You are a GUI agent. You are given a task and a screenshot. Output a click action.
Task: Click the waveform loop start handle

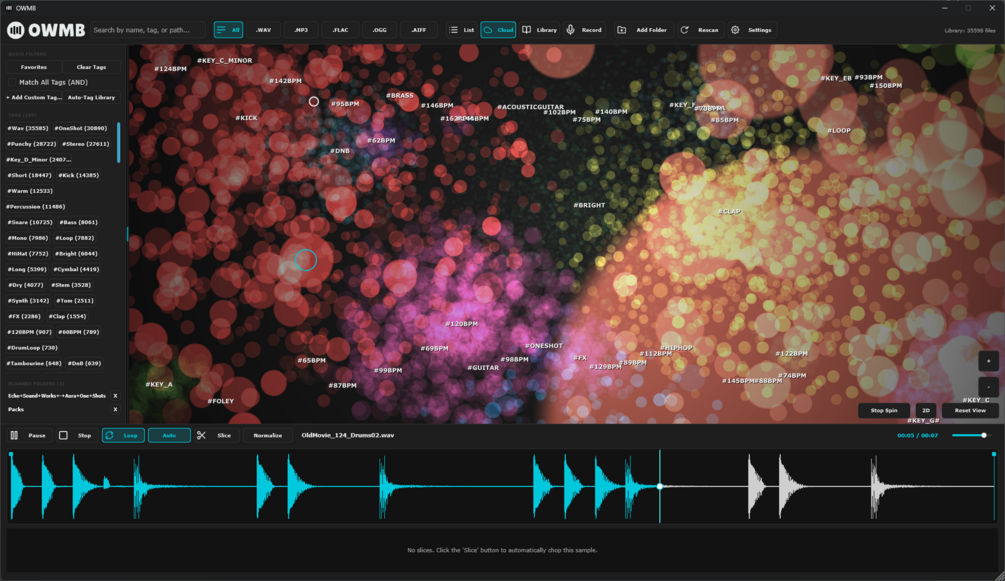[11, 454]
